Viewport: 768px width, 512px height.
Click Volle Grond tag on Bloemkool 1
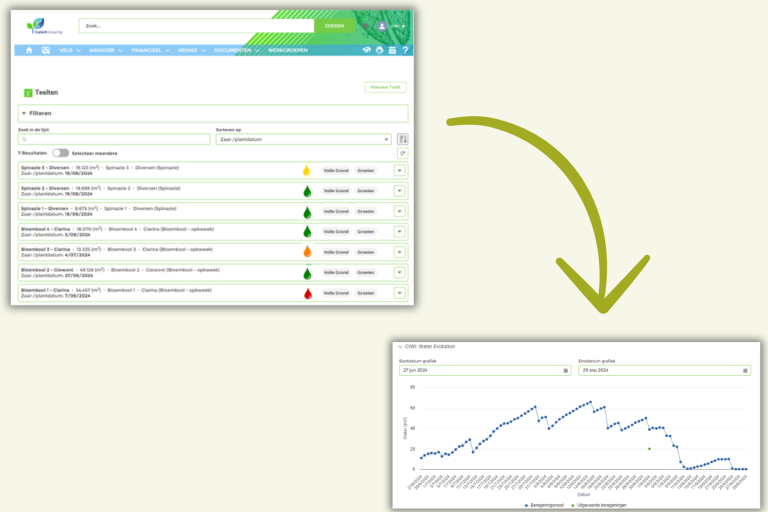click(336, 293)
